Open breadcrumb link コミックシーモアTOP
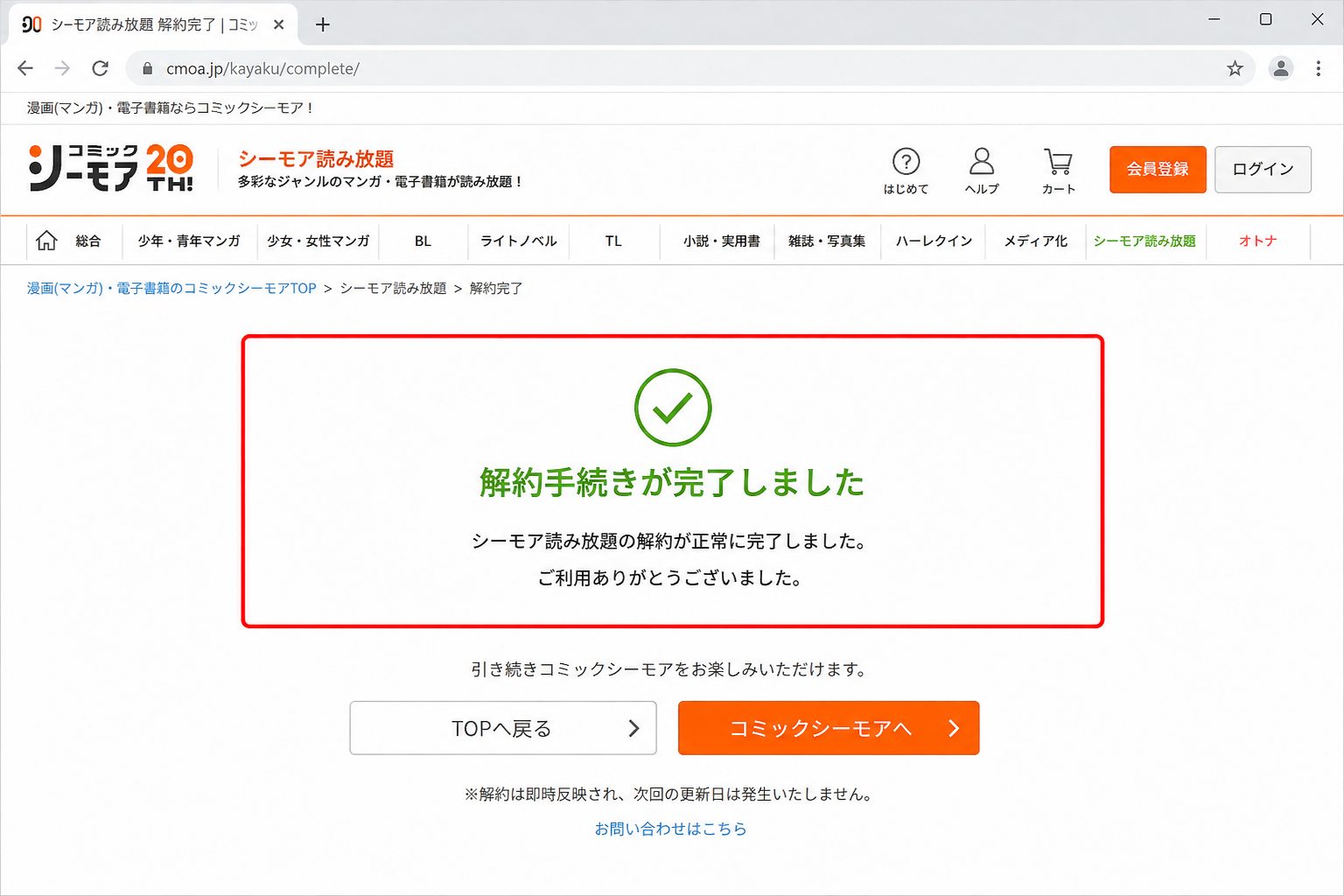This screenshot has height=896, width=1344. (171, 288)
